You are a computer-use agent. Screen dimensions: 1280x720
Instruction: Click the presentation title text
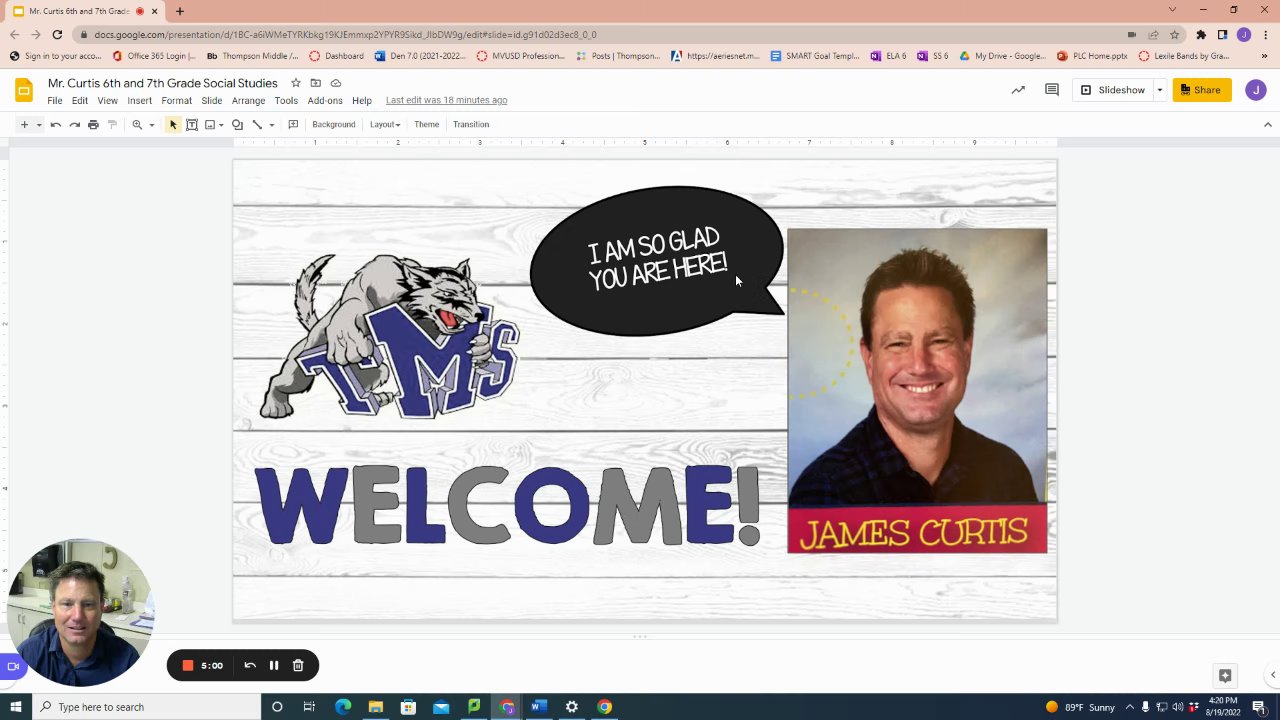[163, 83]
